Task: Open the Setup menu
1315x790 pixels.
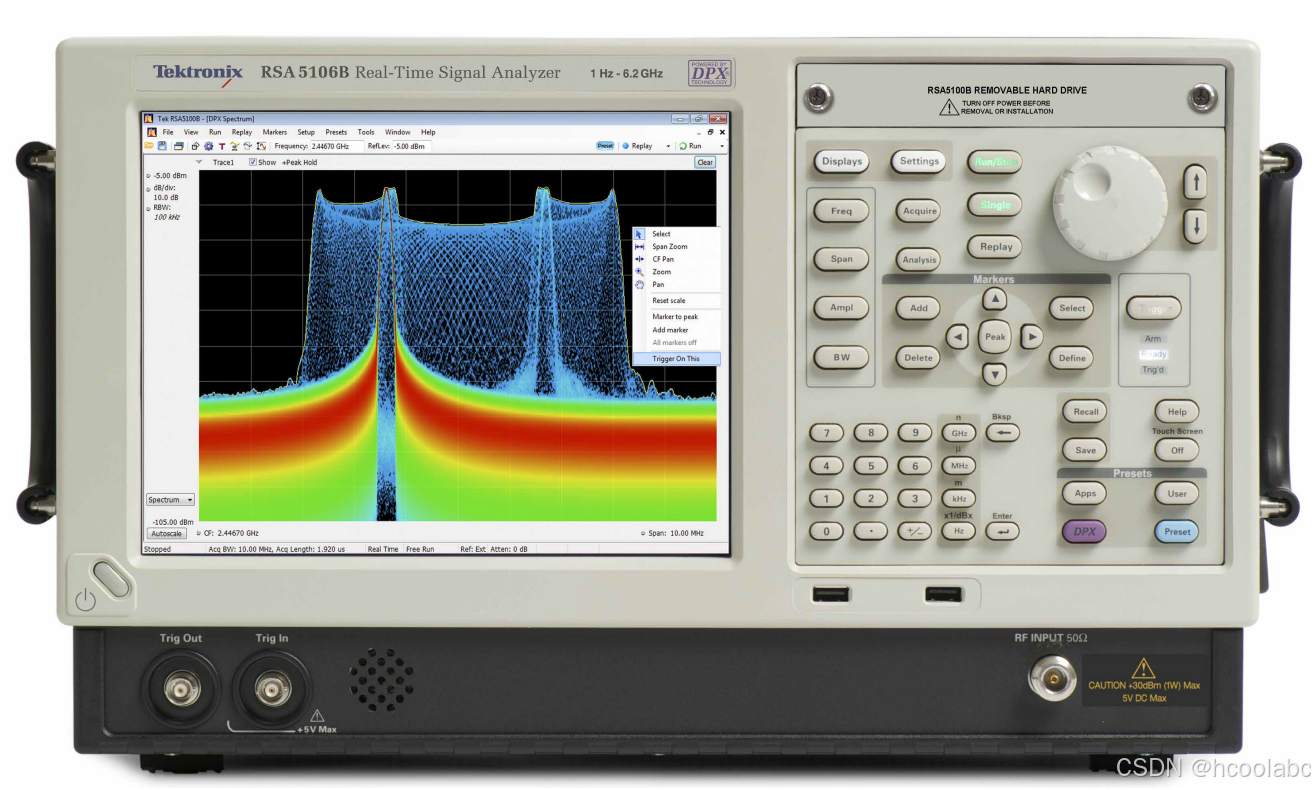Action: 306,132
